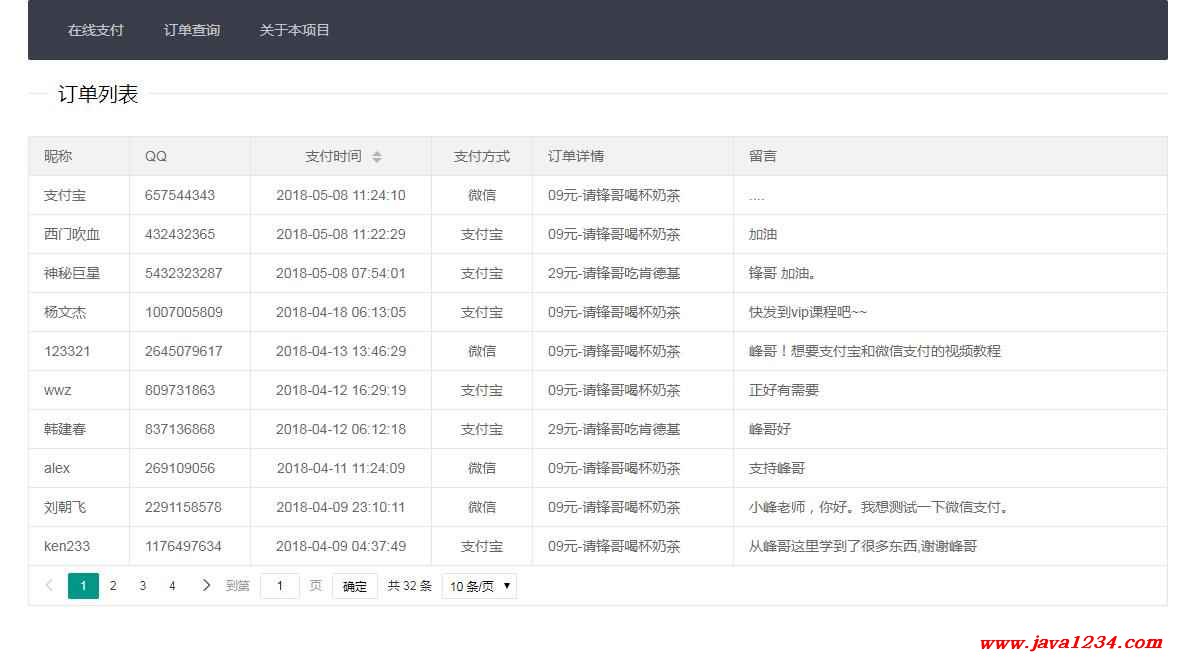Image resolution: width=1177 pixels, height=666 pixels.
Task: Click timestamp 2018-04-12 06:12:18
Action: tap(341, 429)
